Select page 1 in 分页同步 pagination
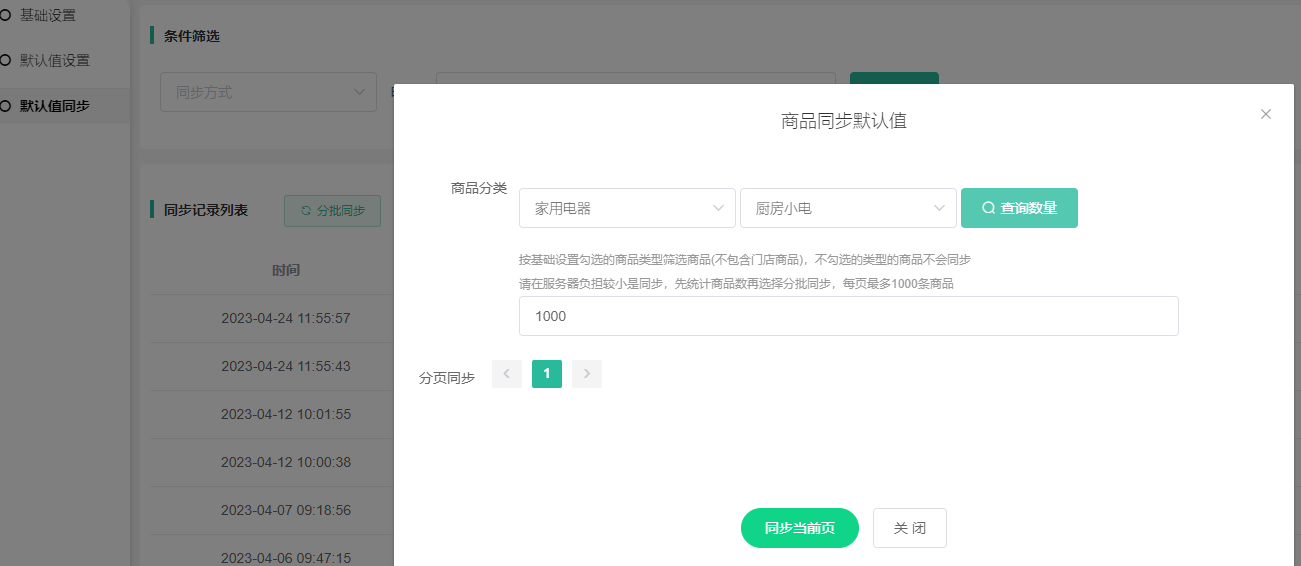Viewport: 1301px width, 566px height. (546, 374)
